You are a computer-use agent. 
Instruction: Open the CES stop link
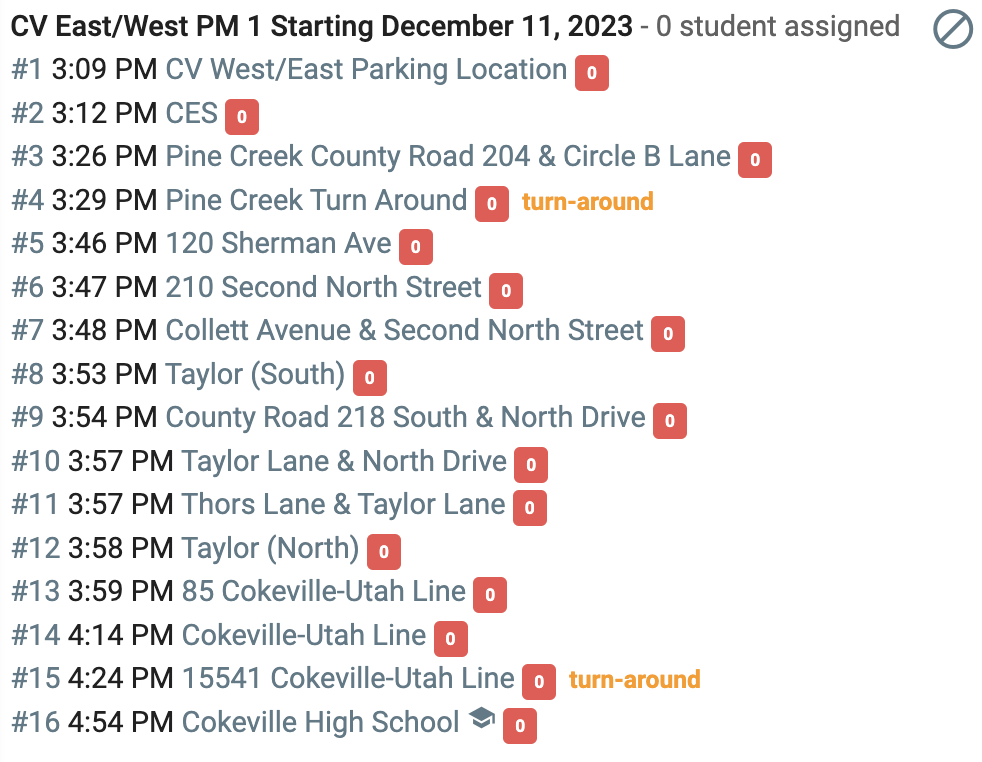191,113
